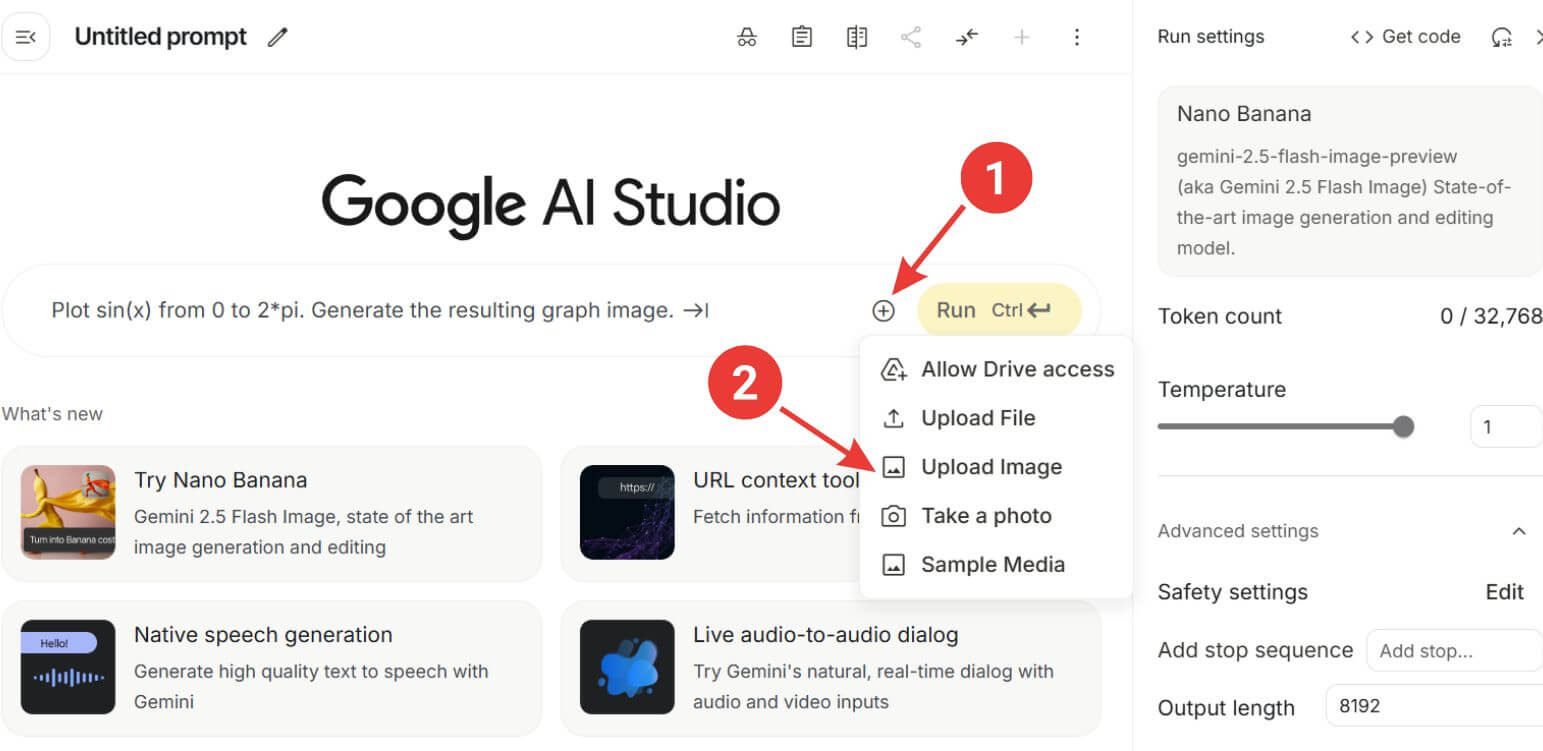This screenshot has height=751, width=1543.
Task: Click the Drive icon in dropdown menu
Action: (x=893, y=369)
